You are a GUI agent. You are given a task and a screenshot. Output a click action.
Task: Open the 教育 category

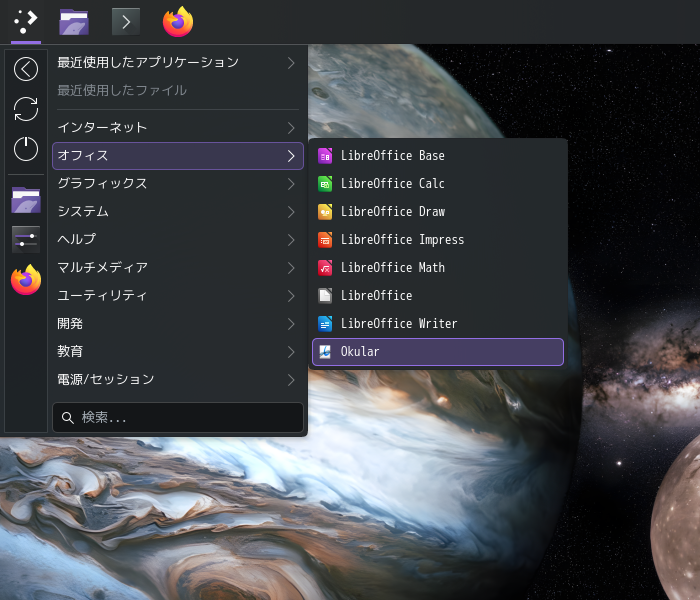click(178, 352)
